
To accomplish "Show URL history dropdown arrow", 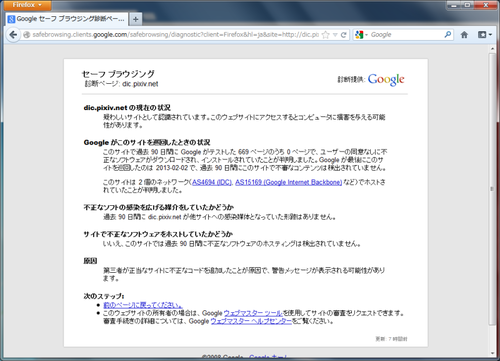I will point(335,35).
